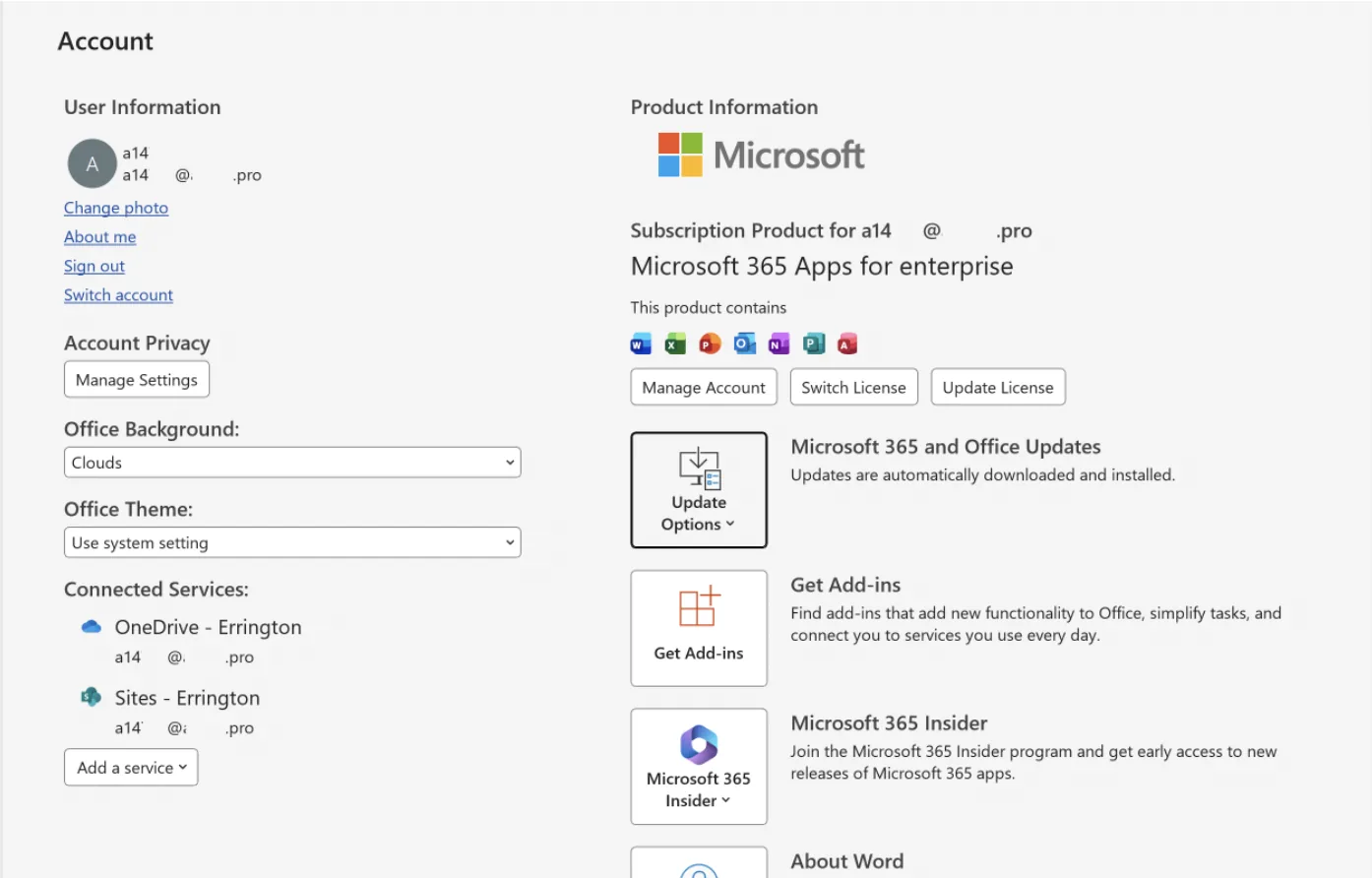
Task: Open the Microsoft 365 Insider menu
Action: pos(699,767)
